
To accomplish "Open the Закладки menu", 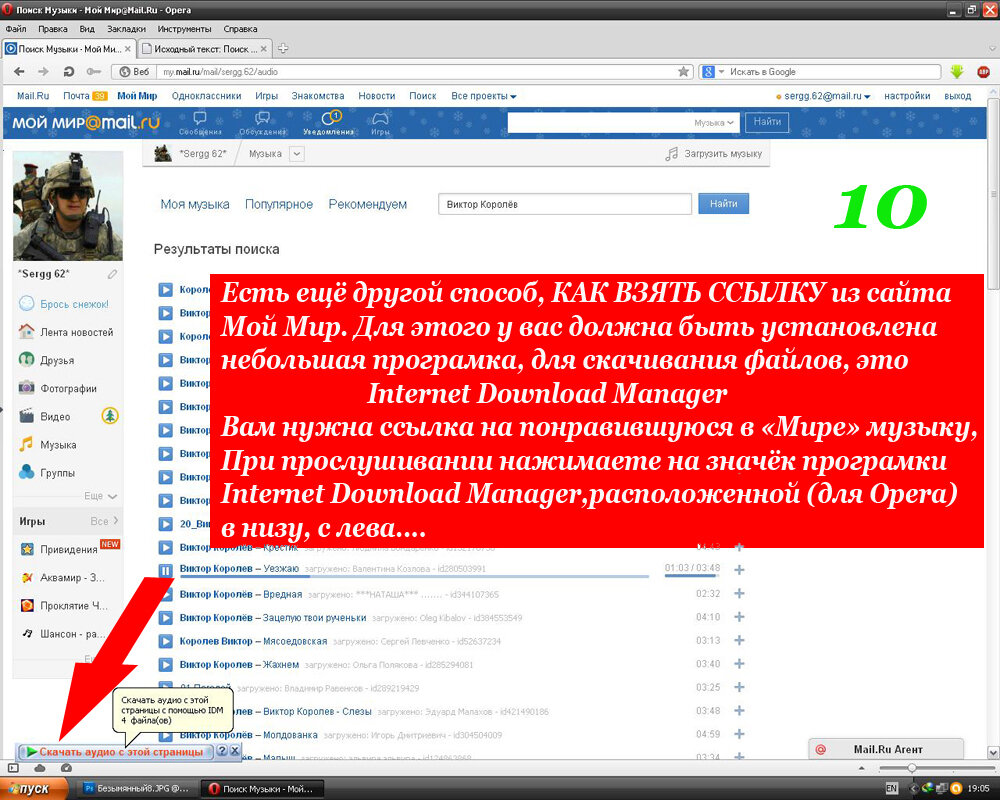I will point(126,29).
